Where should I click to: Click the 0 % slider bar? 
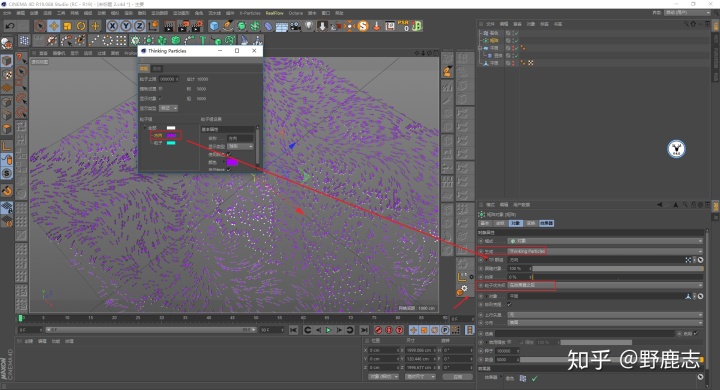[618, 277]
